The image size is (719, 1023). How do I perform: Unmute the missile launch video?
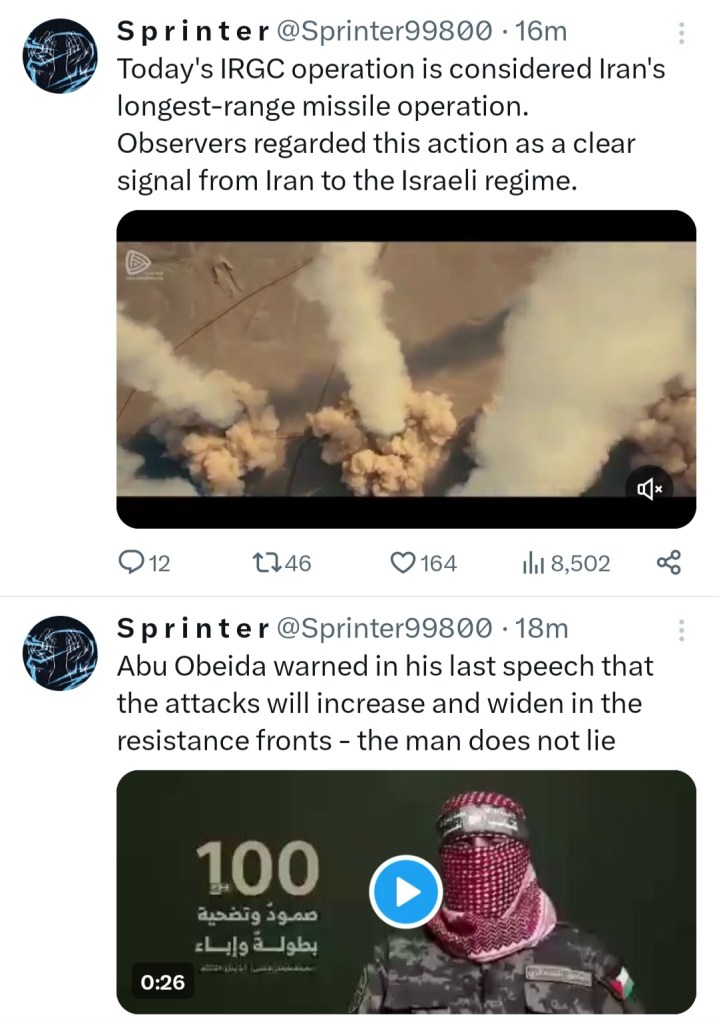coord(649,488)
